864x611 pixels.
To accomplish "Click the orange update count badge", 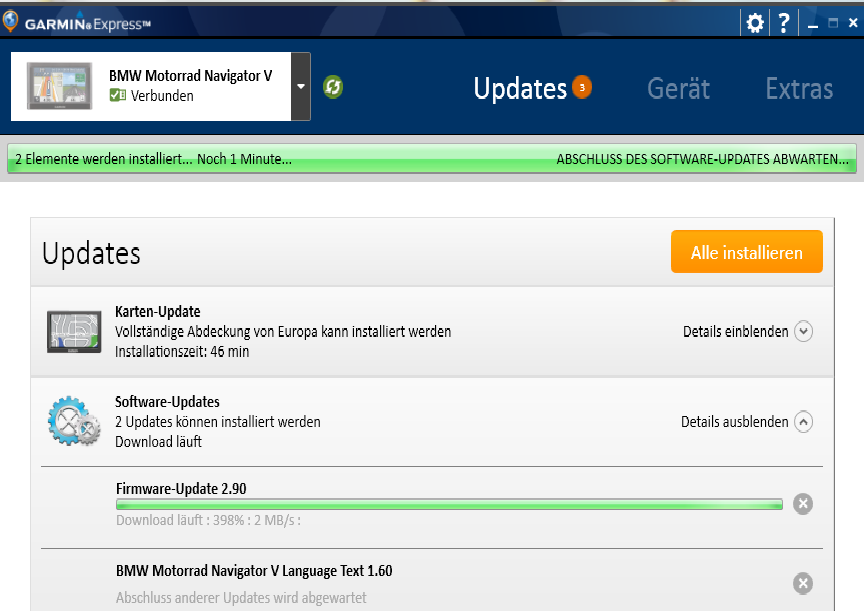I will point(582,88).
